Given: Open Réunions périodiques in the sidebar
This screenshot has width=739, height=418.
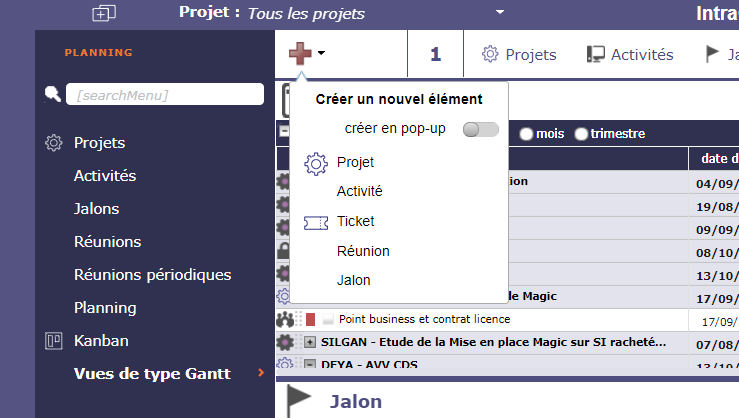Looking at the screenshot, I should pyautogui.click(x=152, y=274).
